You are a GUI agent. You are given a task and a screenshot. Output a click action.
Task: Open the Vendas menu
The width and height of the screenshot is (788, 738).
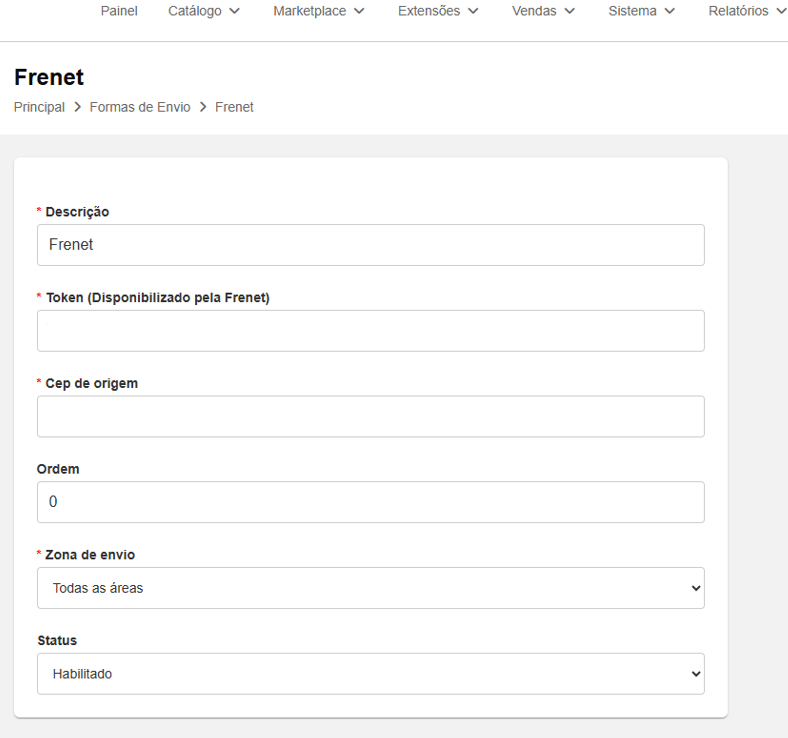click(543, 11)
